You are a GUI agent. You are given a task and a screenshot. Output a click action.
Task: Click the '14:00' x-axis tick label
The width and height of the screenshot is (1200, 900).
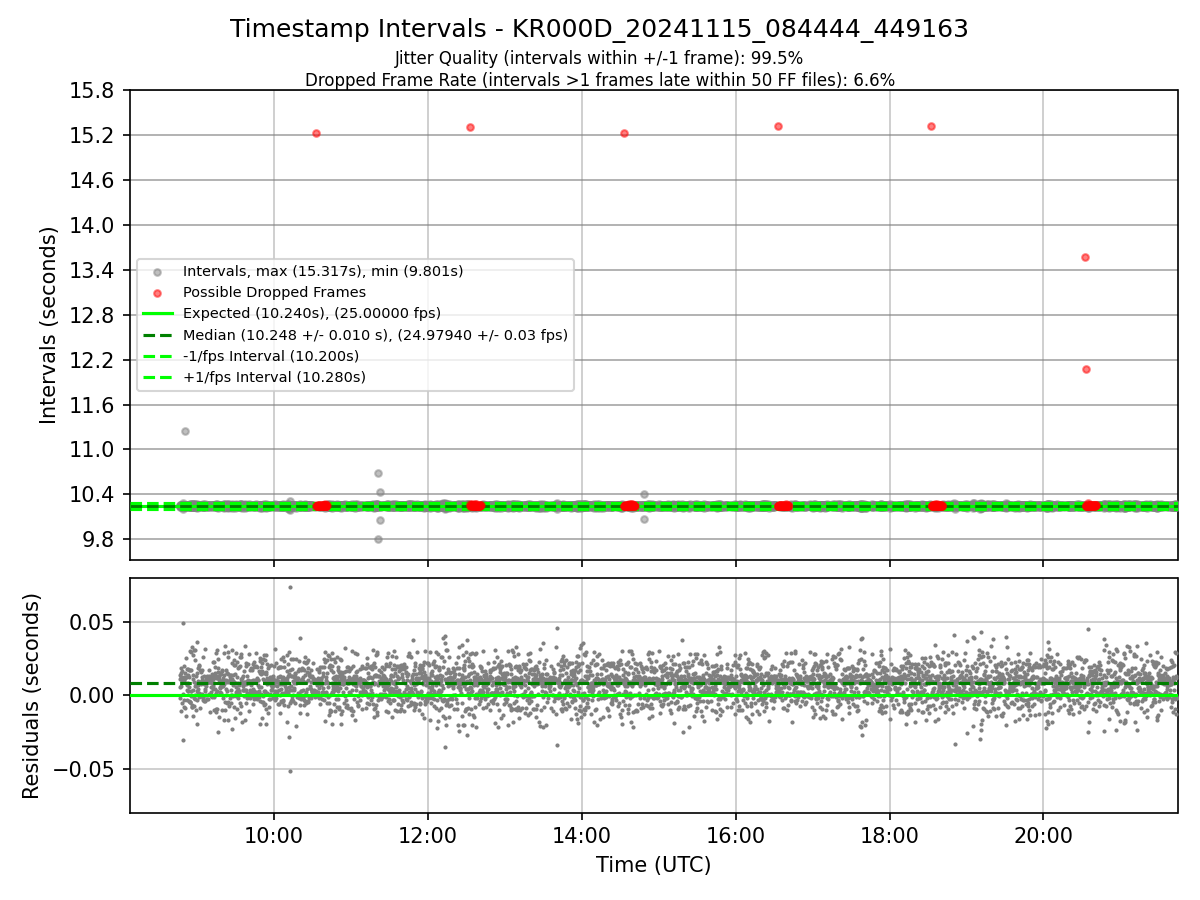582,836
